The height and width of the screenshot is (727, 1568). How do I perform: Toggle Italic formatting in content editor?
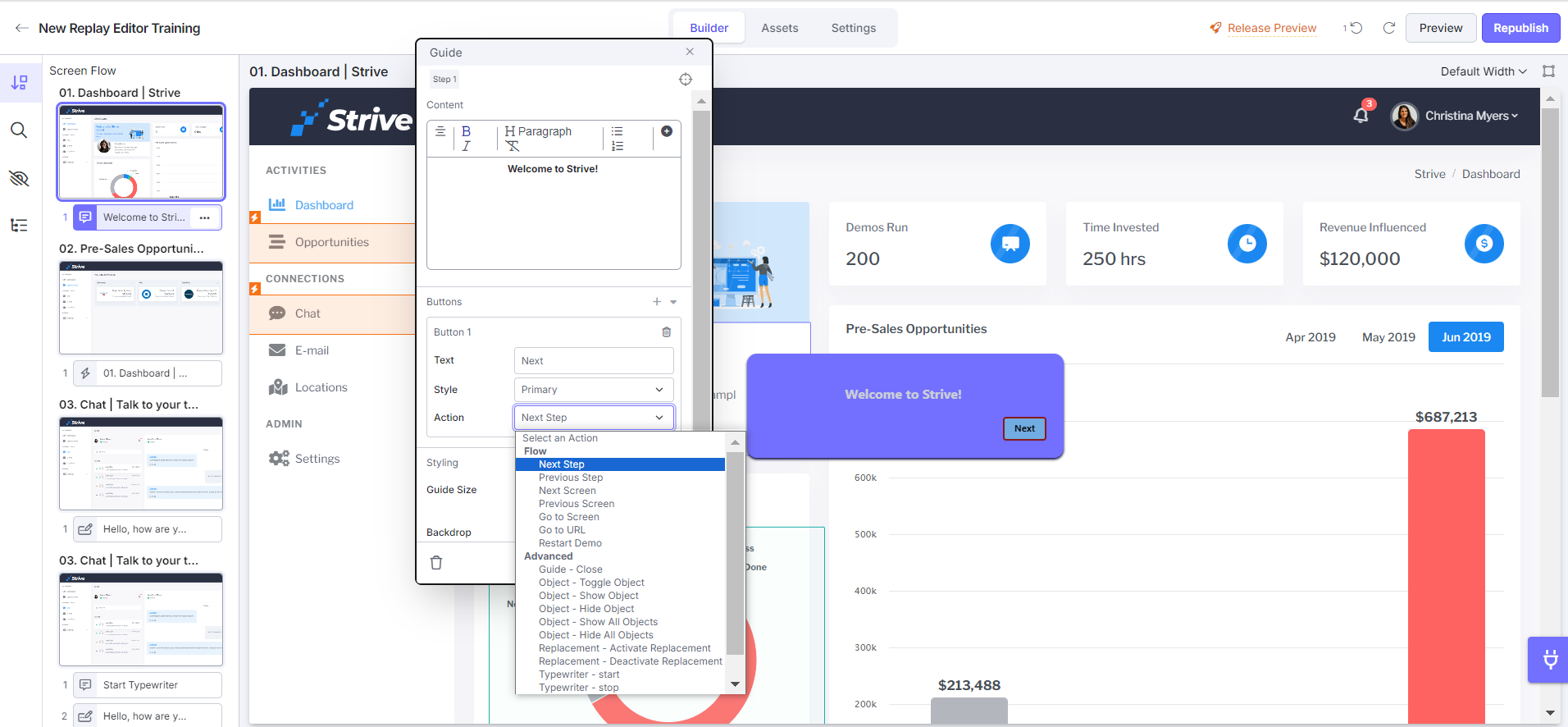point(466,146)
